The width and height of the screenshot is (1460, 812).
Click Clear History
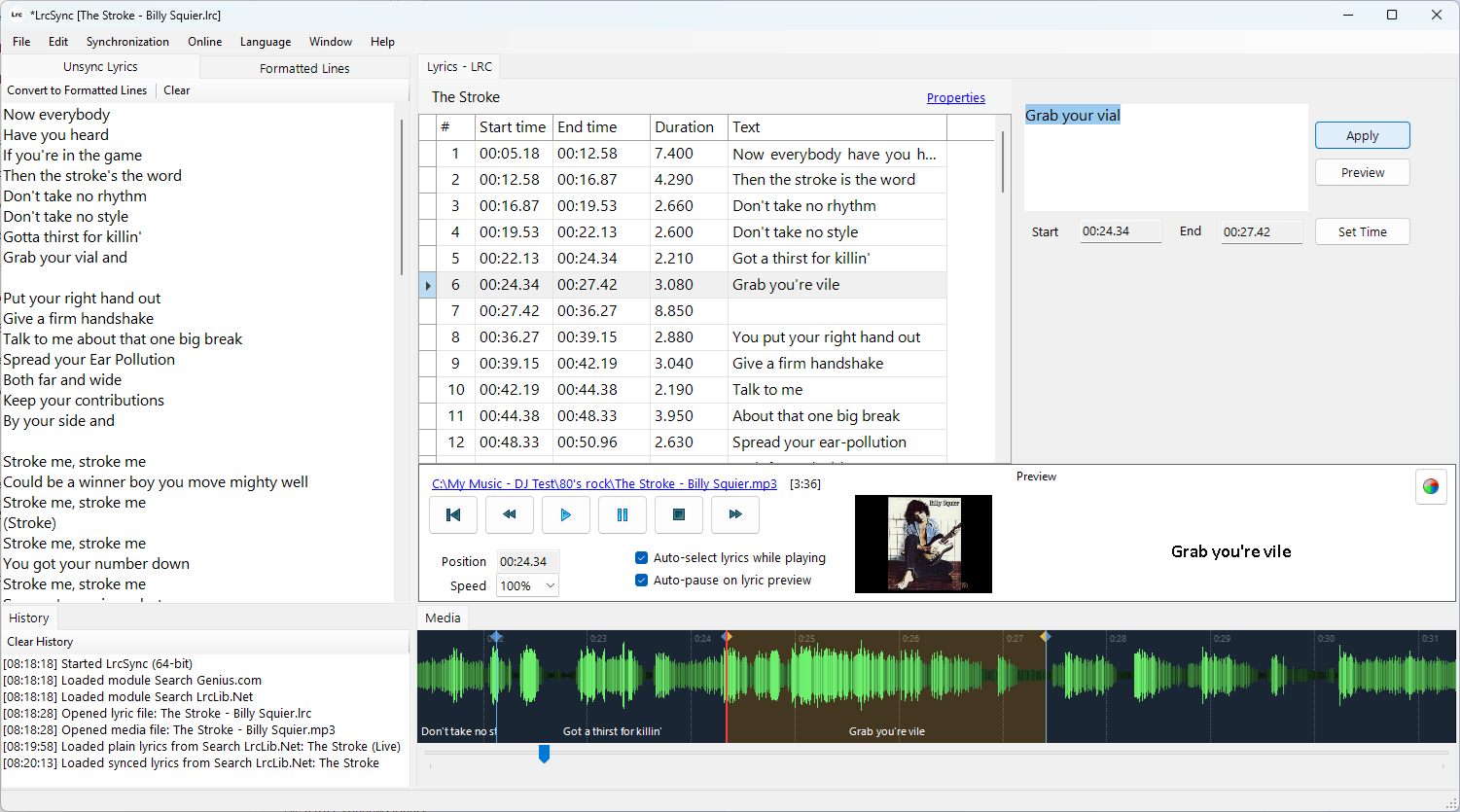pos(40,642)
